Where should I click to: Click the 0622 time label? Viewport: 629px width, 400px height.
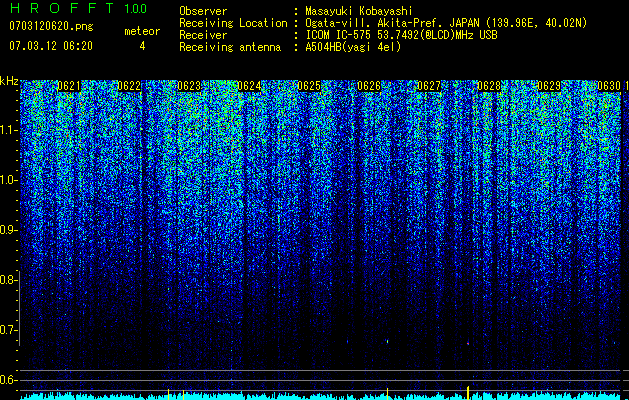(129, 86)
